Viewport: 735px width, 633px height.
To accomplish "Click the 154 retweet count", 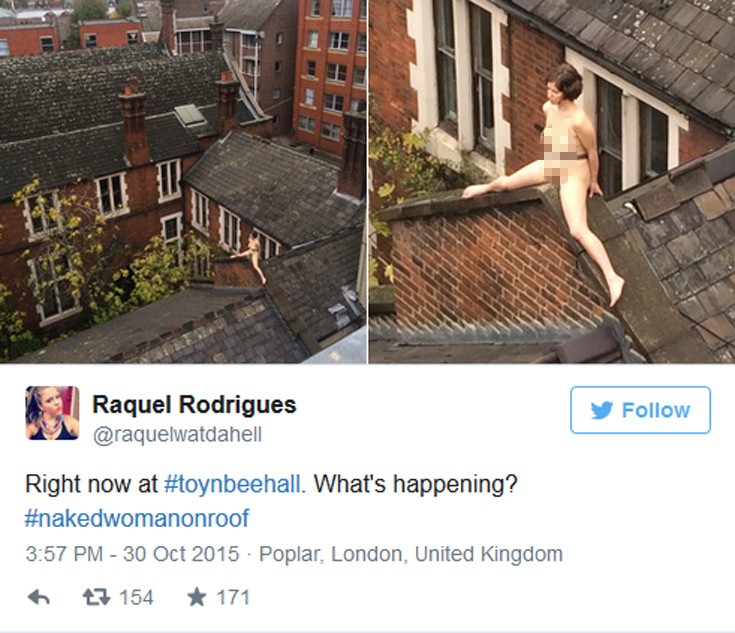I will (x=136, y=597).
